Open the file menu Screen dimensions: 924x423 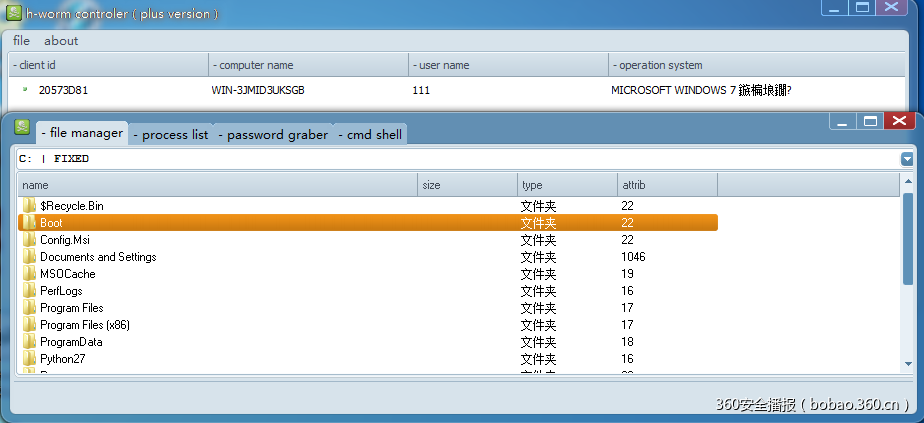pyautogui.click(x=21, y=41)
